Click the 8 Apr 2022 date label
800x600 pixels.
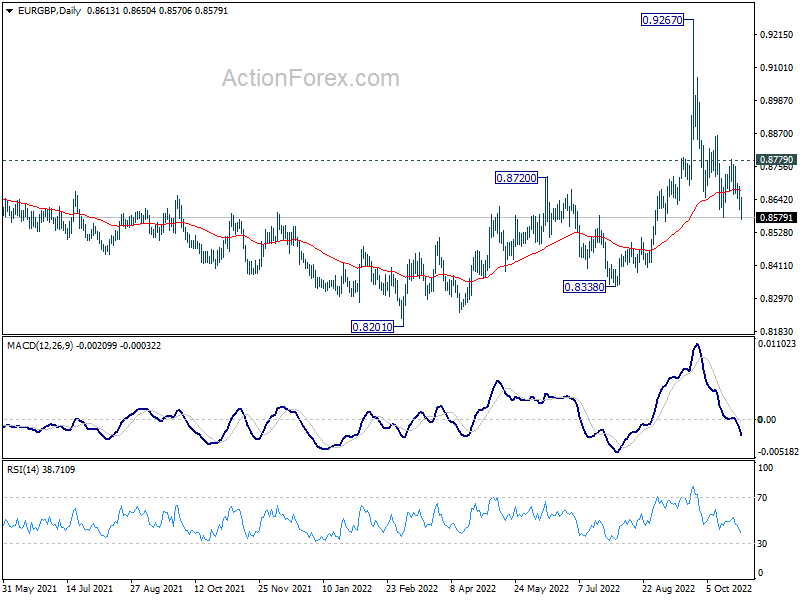473,589
